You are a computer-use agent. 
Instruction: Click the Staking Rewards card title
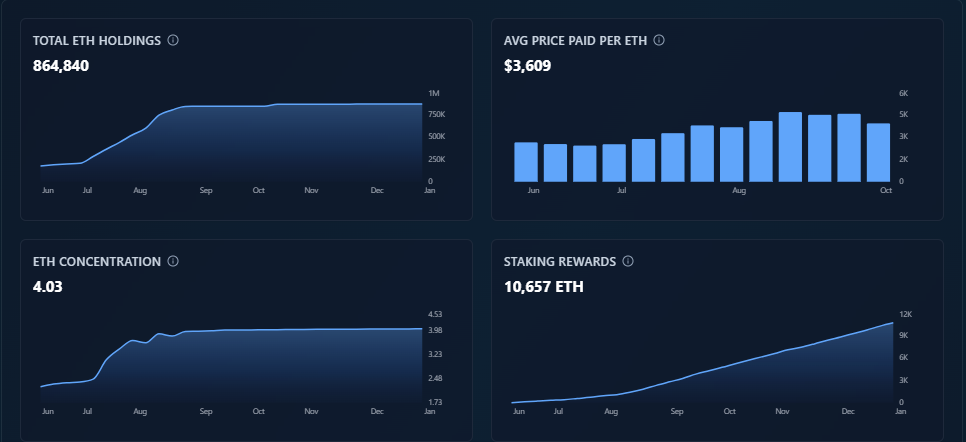coord(560,262)
